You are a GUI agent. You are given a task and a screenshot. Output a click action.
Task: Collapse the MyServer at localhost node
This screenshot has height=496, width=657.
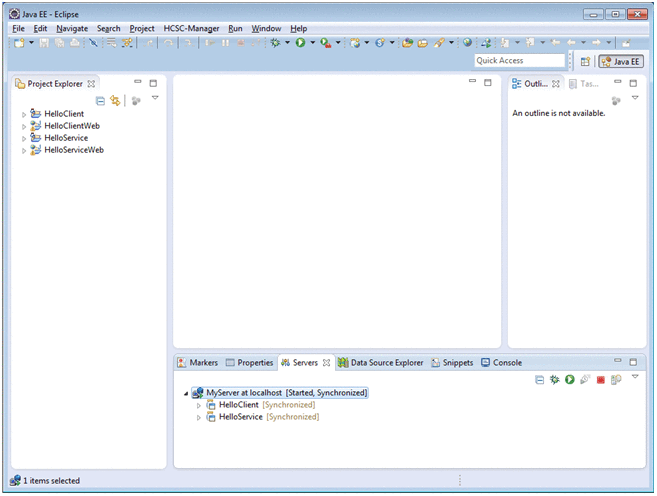pyautogui.click(x=186, y=394)
